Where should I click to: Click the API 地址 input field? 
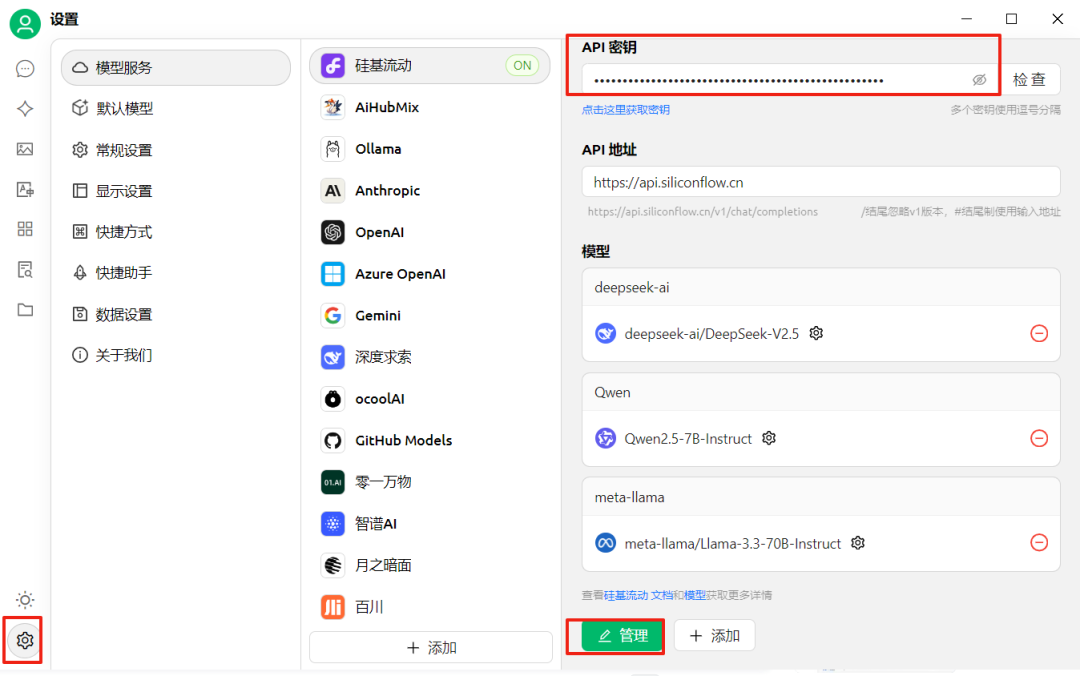(x=821, y=183)
